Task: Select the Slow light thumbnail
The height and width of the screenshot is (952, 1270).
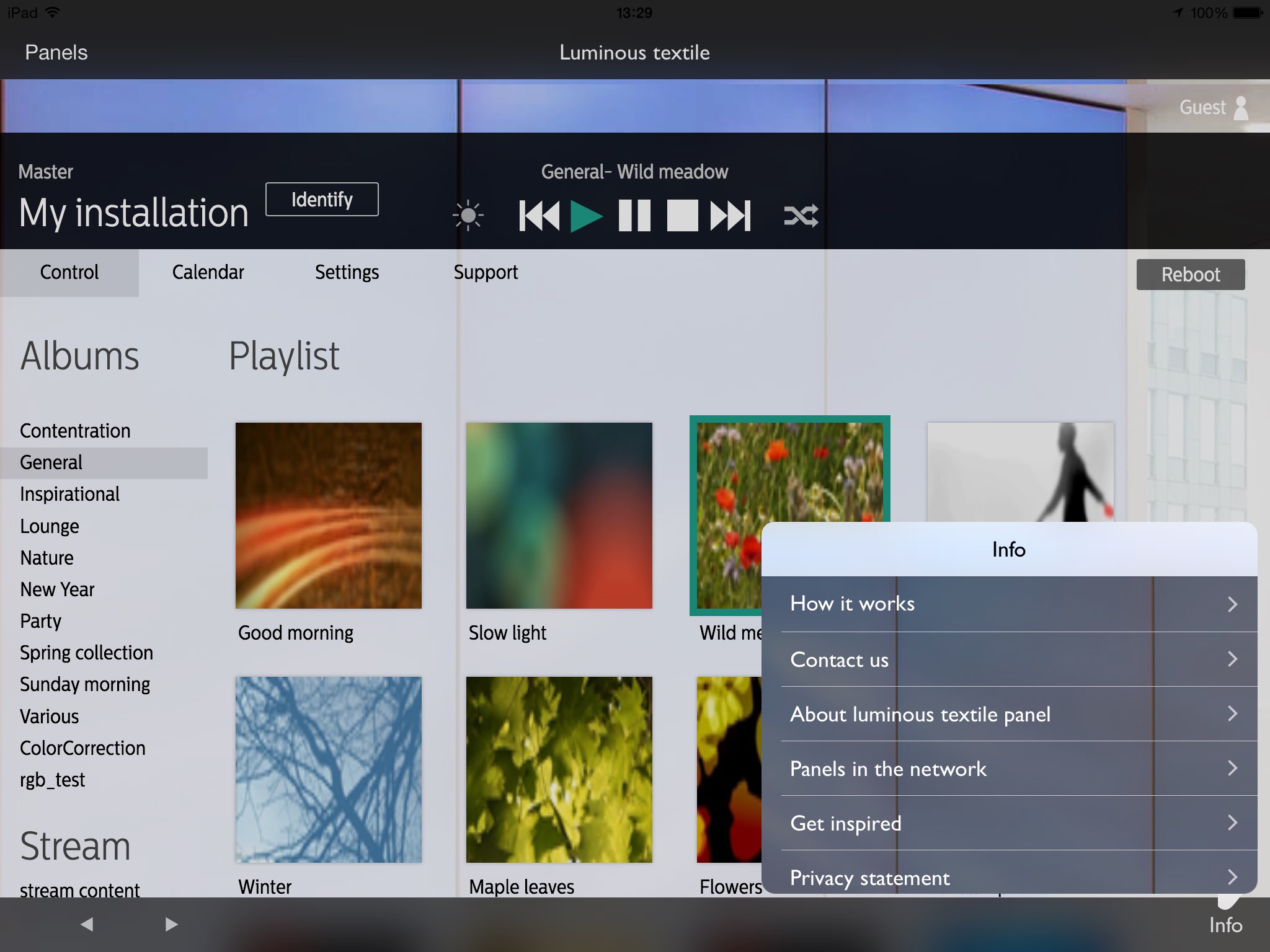Action: point(559,516)
